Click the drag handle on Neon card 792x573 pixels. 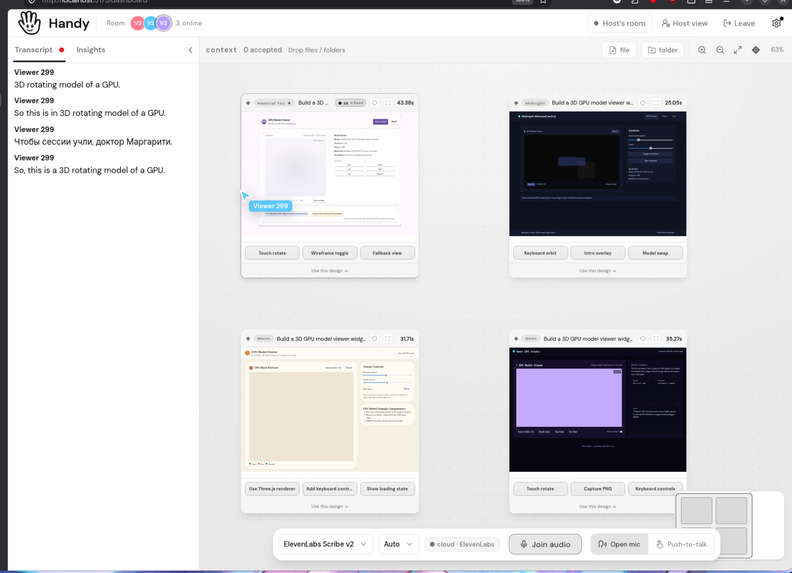516,339
